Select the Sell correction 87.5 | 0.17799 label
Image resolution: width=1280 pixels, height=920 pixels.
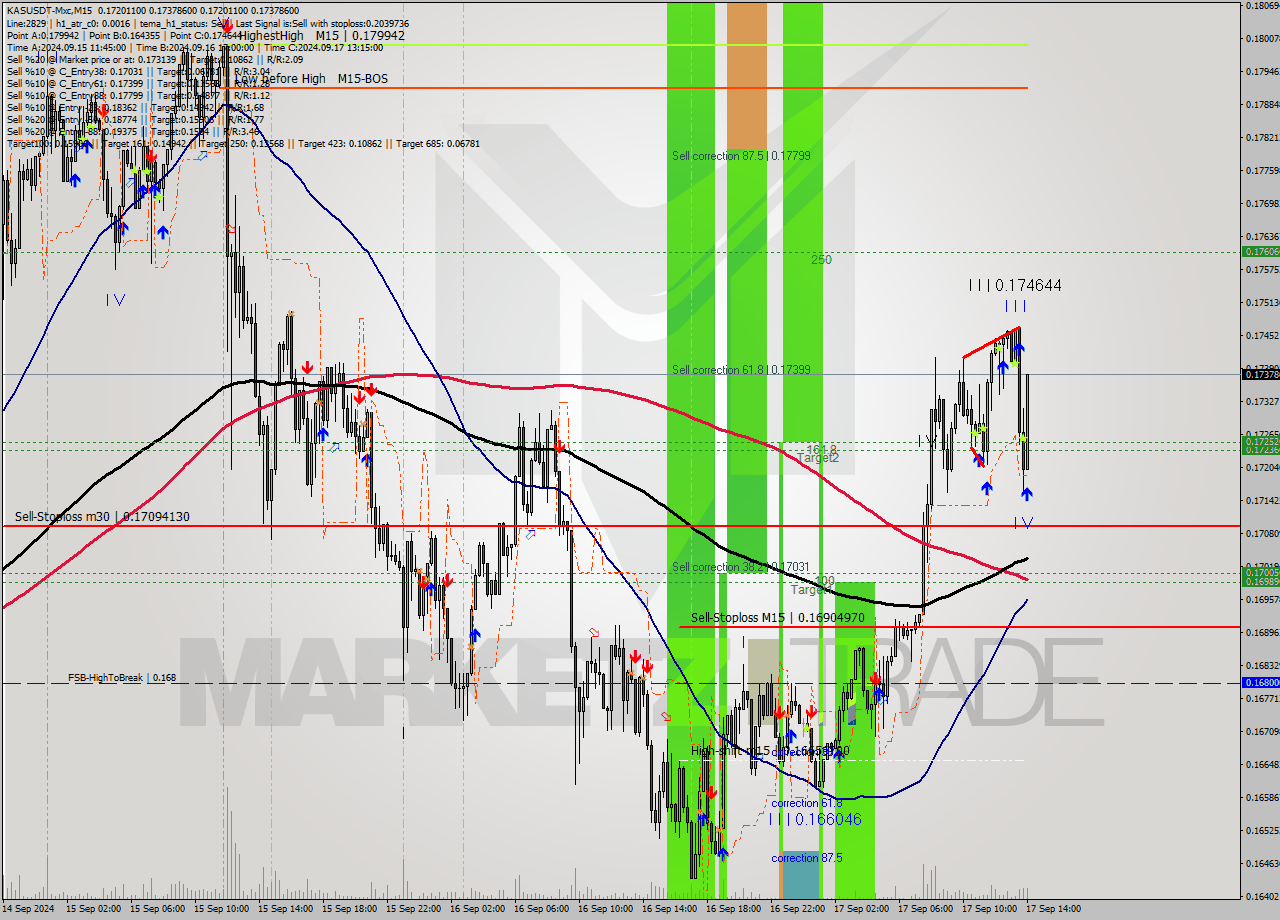[741, 156]
